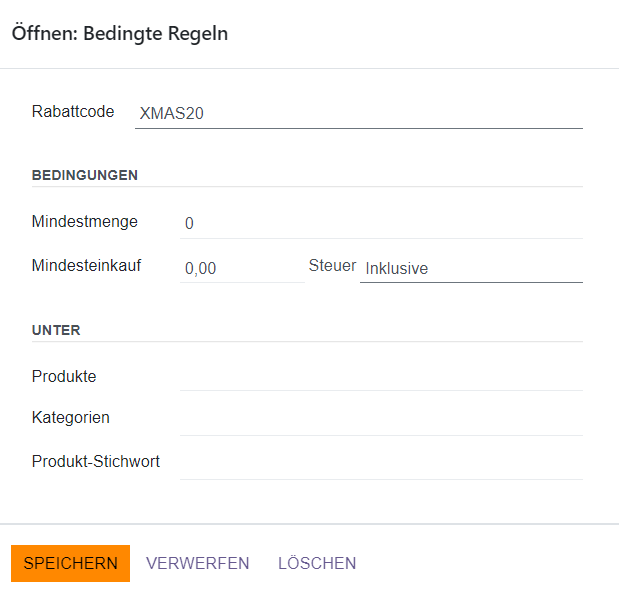Open the Steuer dropdown showing Inklusive
This screenshot has width=619, height=592.
[x=470, y=268]
